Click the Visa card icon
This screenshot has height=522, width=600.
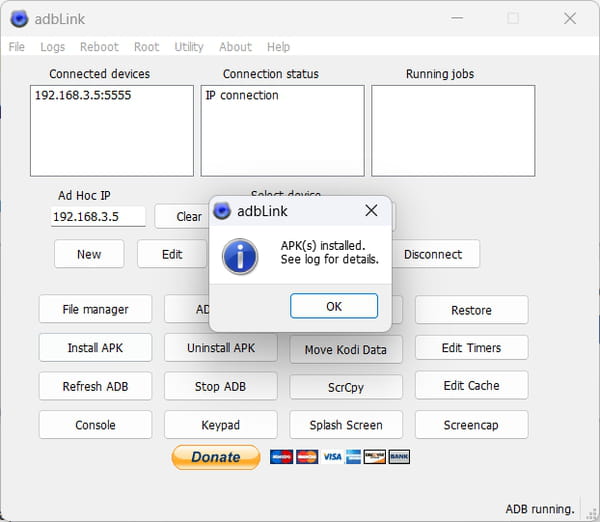click(332, 457)
